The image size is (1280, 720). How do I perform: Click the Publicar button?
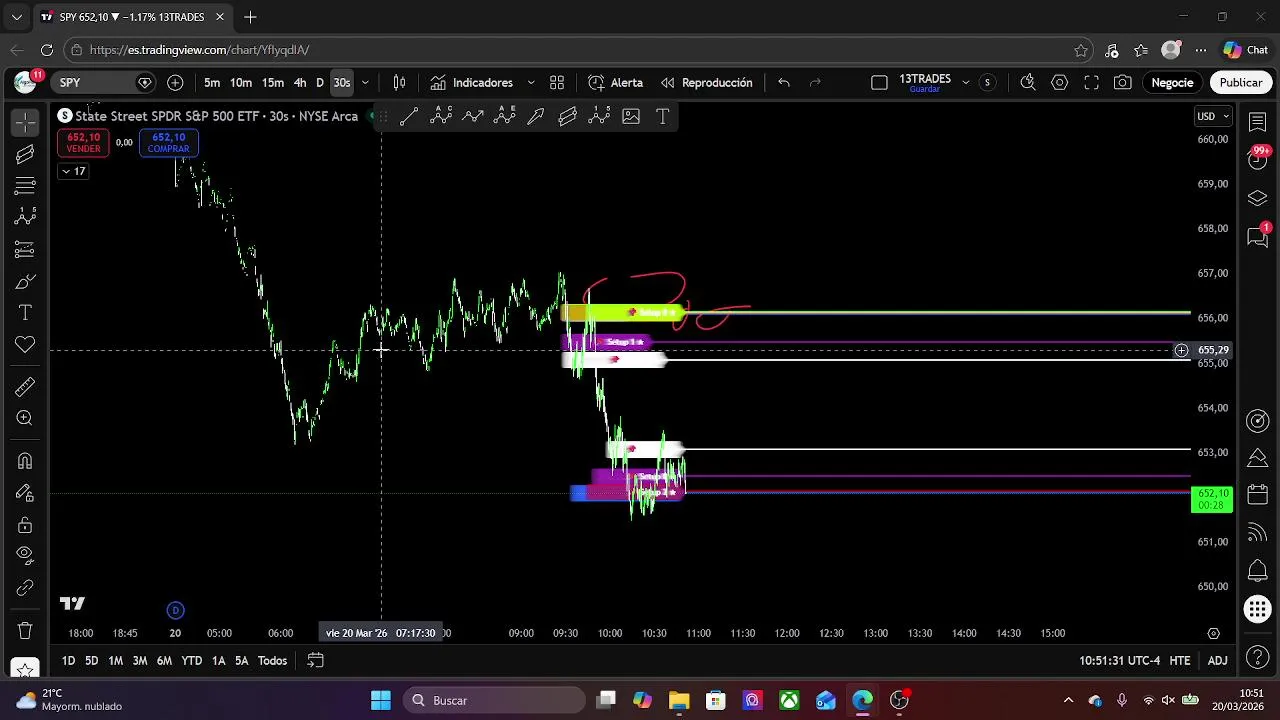coord(1240,83)
